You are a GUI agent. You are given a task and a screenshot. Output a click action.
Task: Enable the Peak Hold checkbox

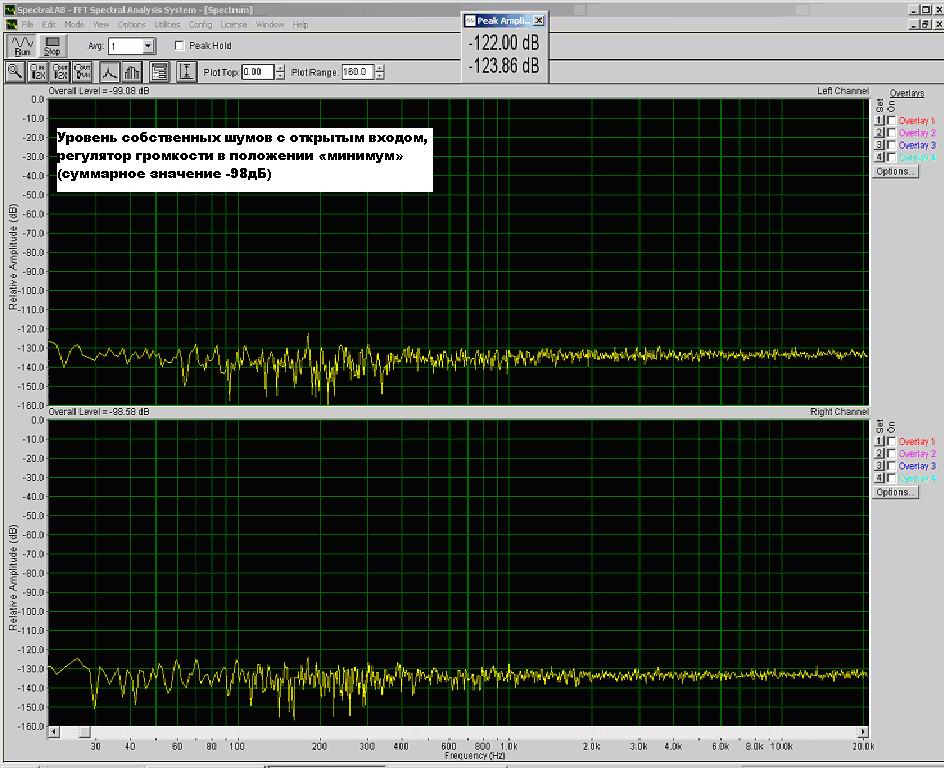tap(179, 46)
